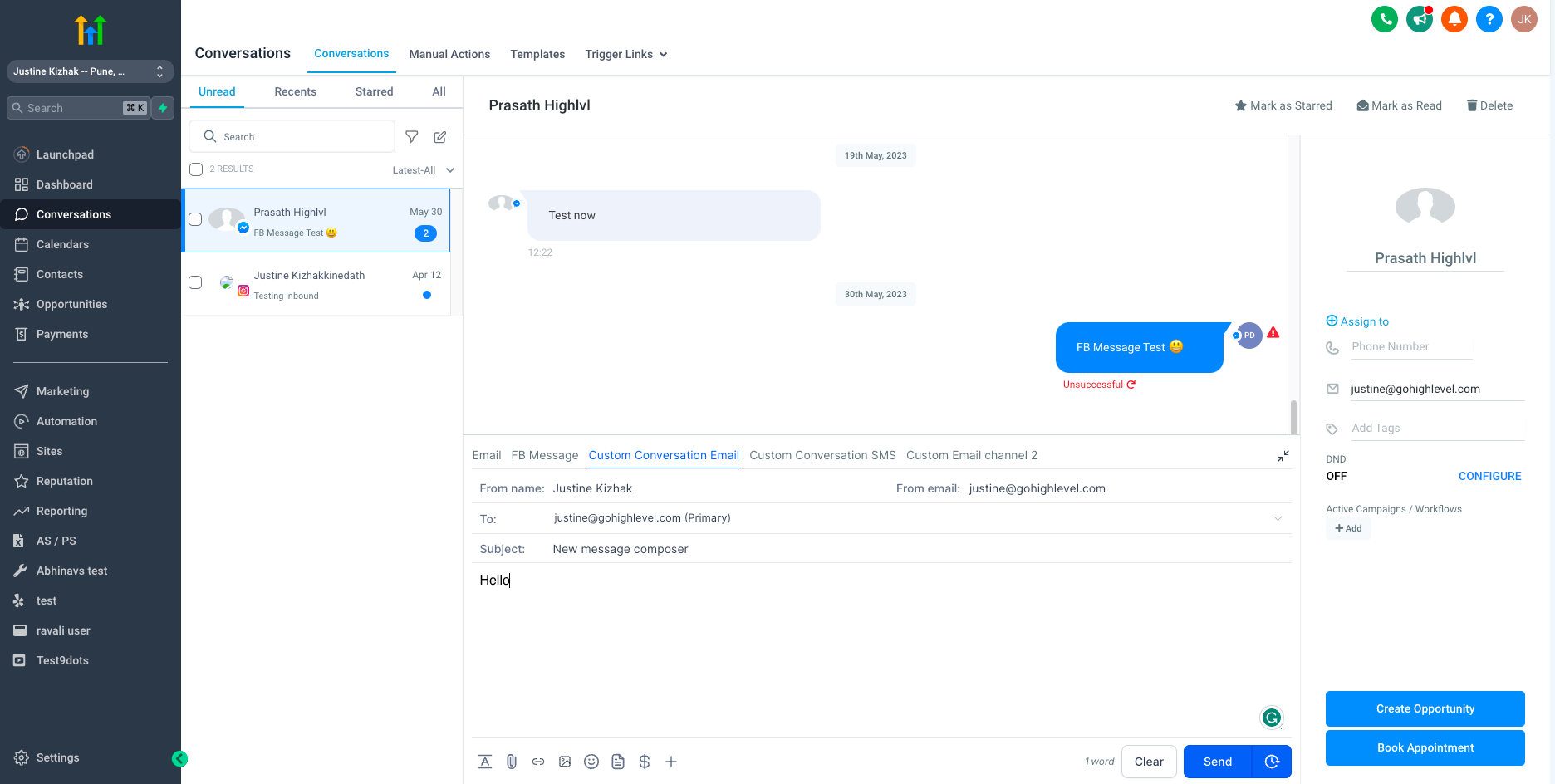This screenshot has height=784, width=1555.
Task: Click the green phone dialer icon
Action: point(1385,19)
